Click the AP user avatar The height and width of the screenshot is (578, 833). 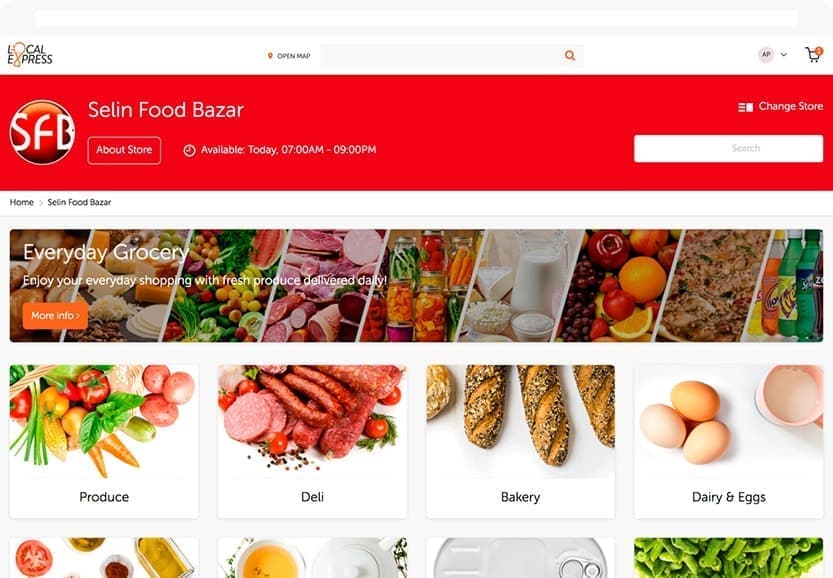pyautogui.click(x=766, y=54)
